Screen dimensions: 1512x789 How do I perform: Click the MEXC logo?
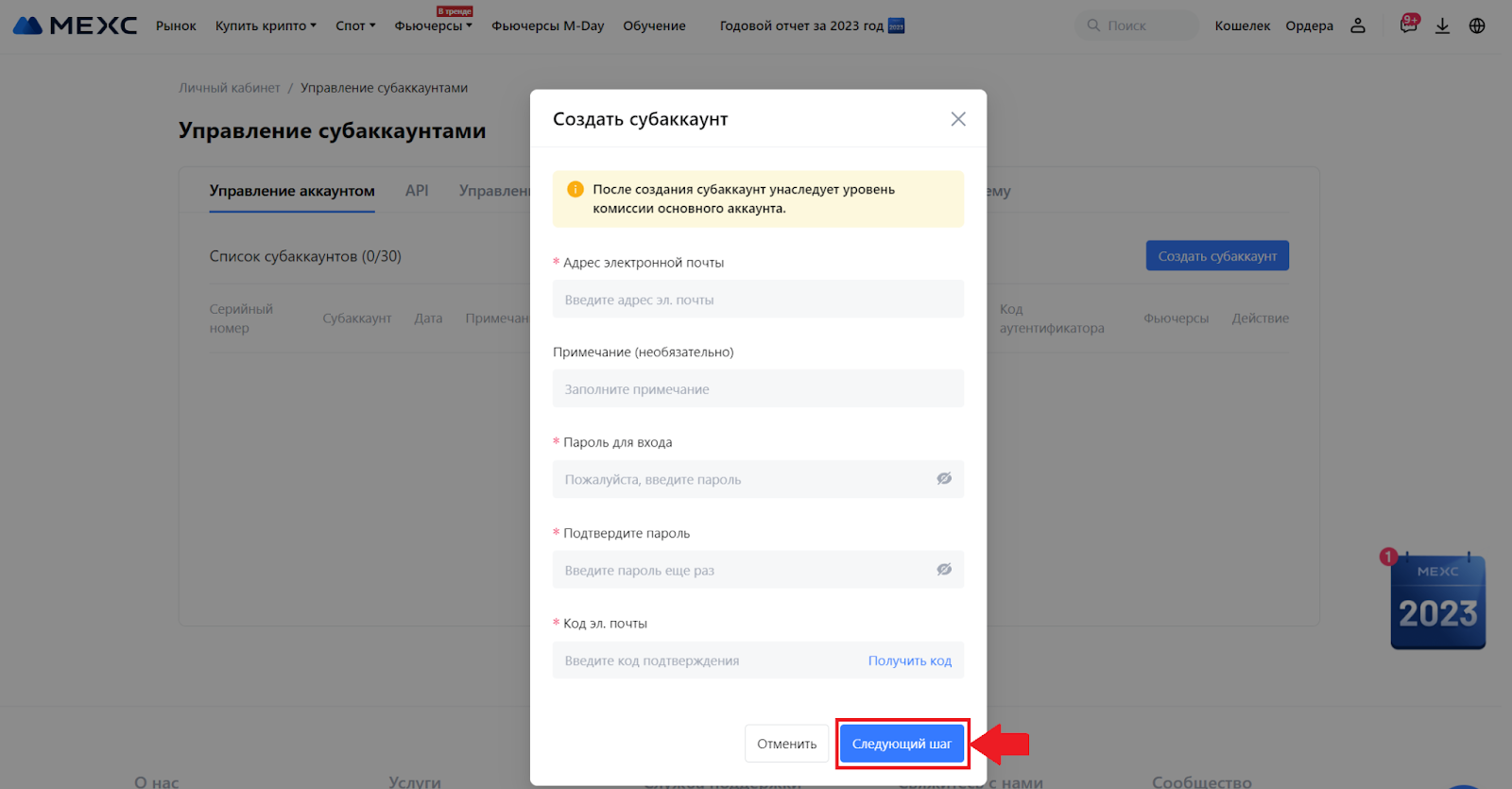pos(76,26)
